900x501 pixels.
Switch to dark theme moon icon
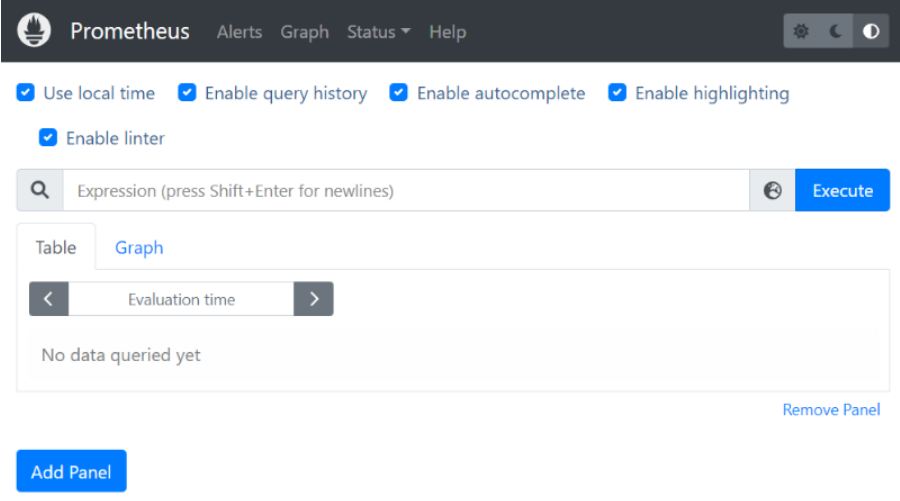click(836, 31)
